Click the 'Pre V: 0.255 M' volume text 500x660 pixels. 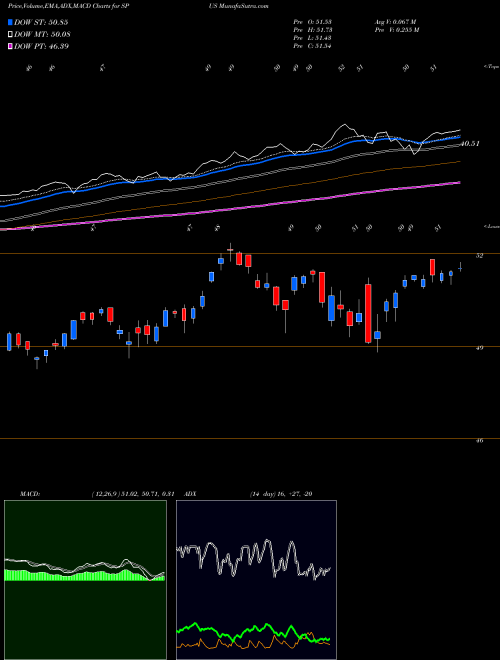pyautogui.click(x=396, y=30)
